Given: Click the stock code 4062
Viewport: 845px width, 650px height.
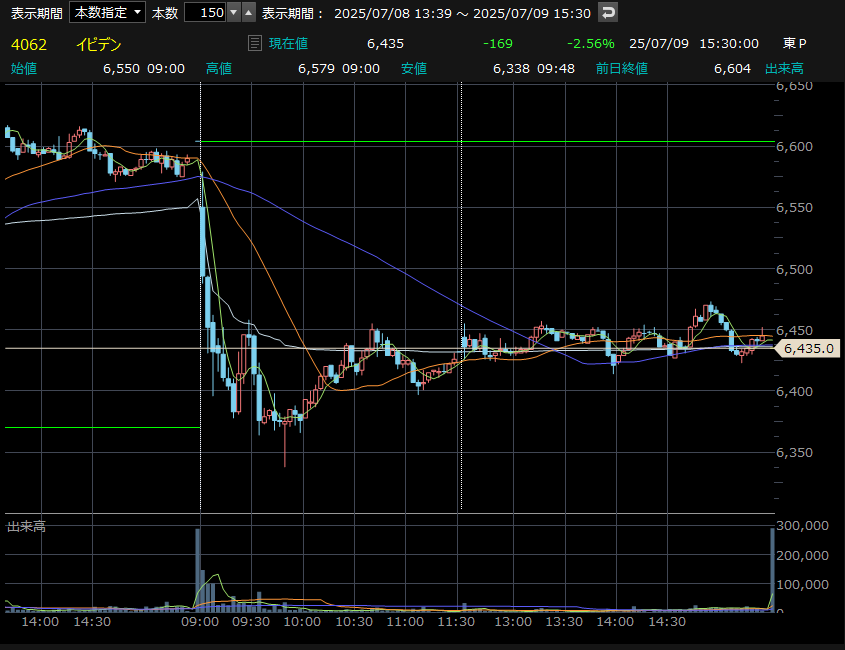Looking at the screenshot, I should click(x=28, y=44).
